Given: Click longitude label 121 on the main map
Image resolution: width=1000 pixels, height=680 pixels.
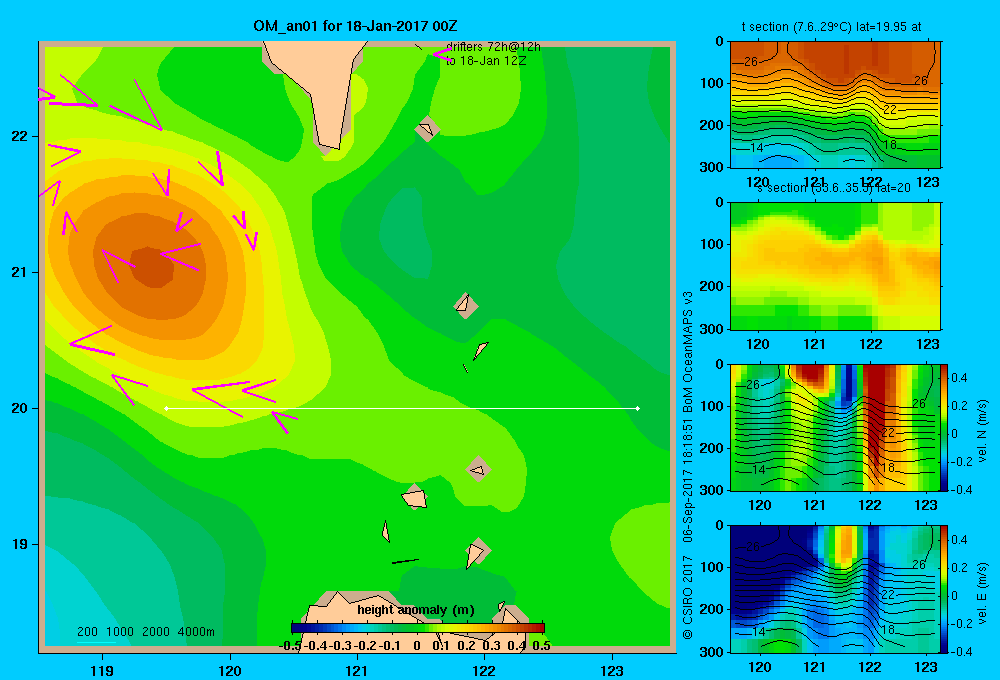Looking at the screenshot, I should point(357,670).
